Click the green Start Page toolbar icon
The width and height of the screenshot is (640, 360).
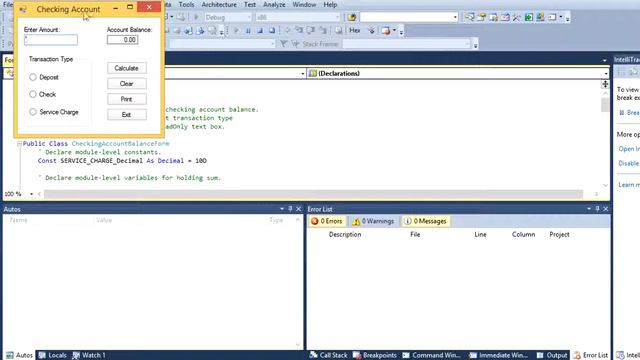click(529, 17)
